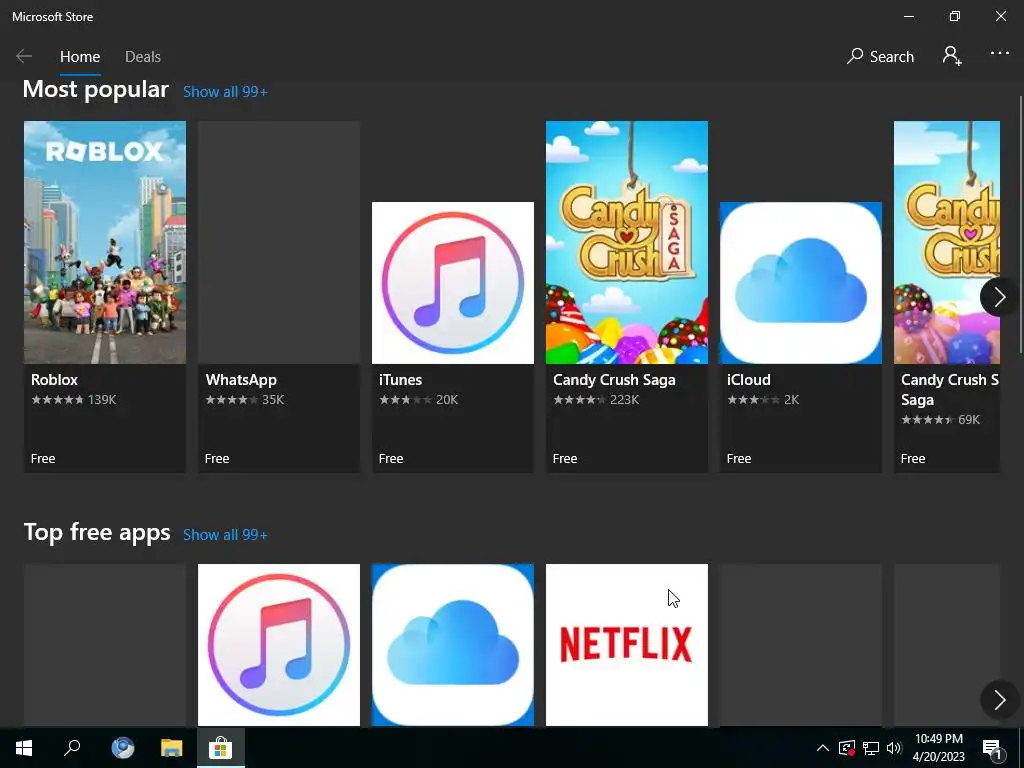
Task: Open the volume speaker icon
Action: coord(894,748)
